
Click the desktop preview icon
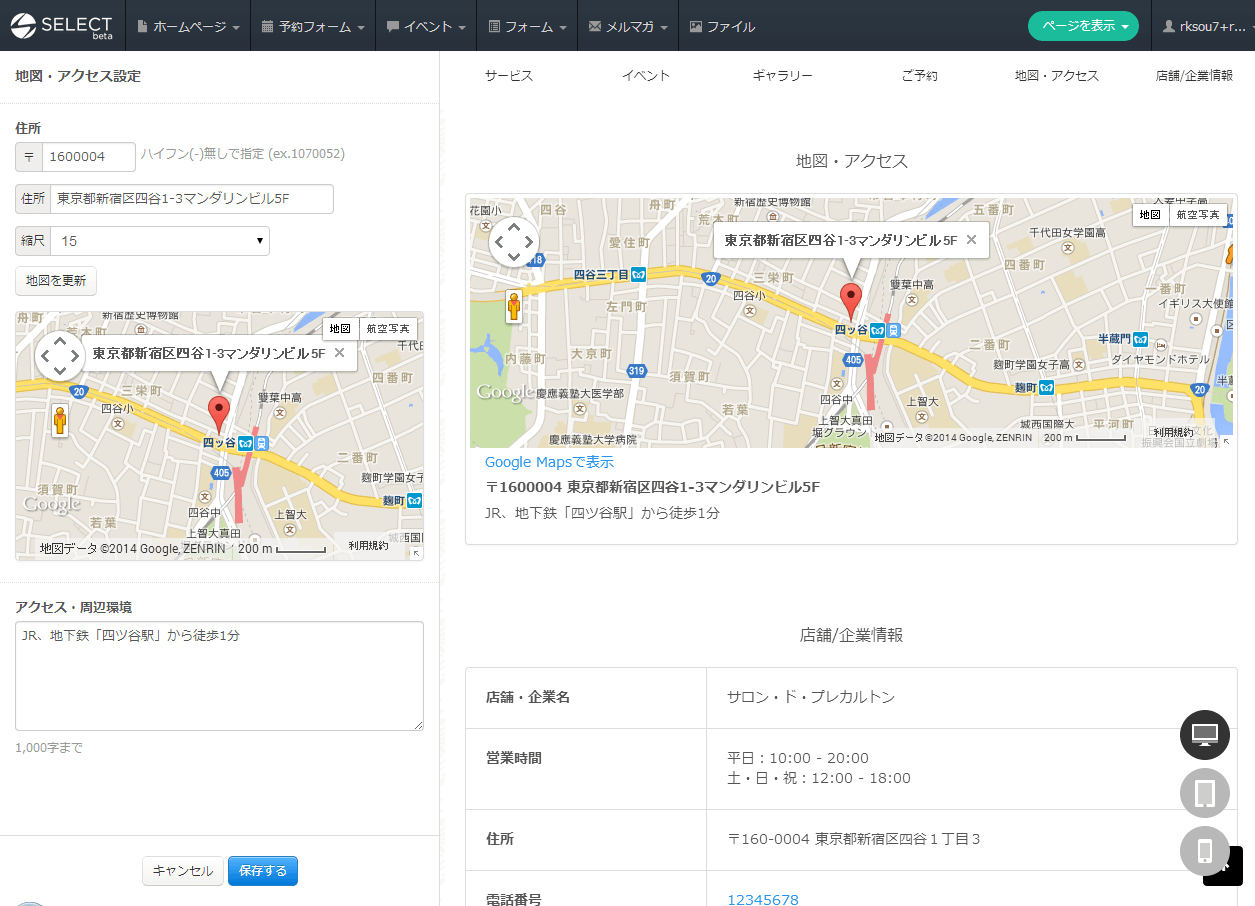click(1204, 735)
